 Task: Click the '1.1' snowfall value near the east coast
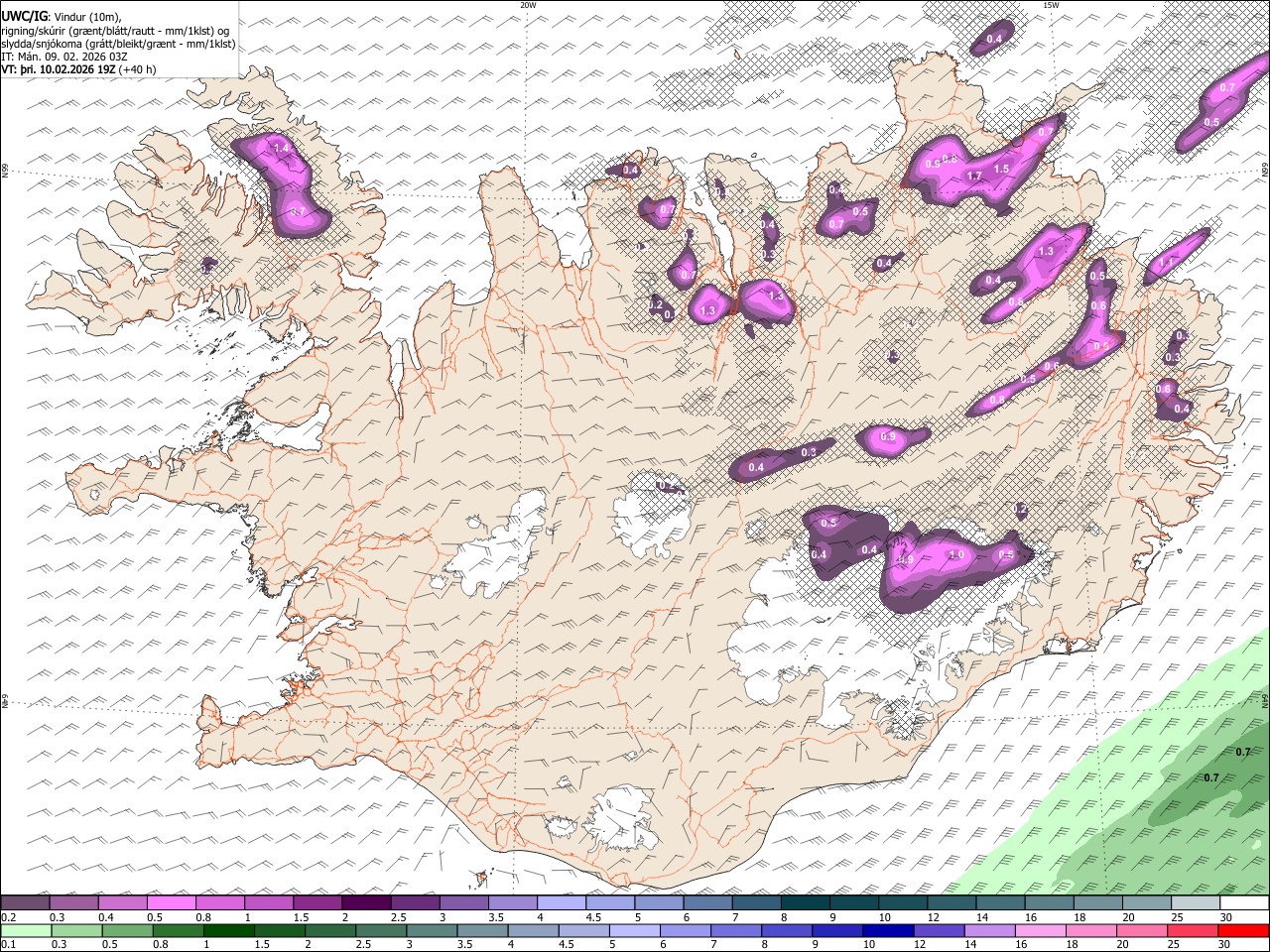pos(1167,263)
